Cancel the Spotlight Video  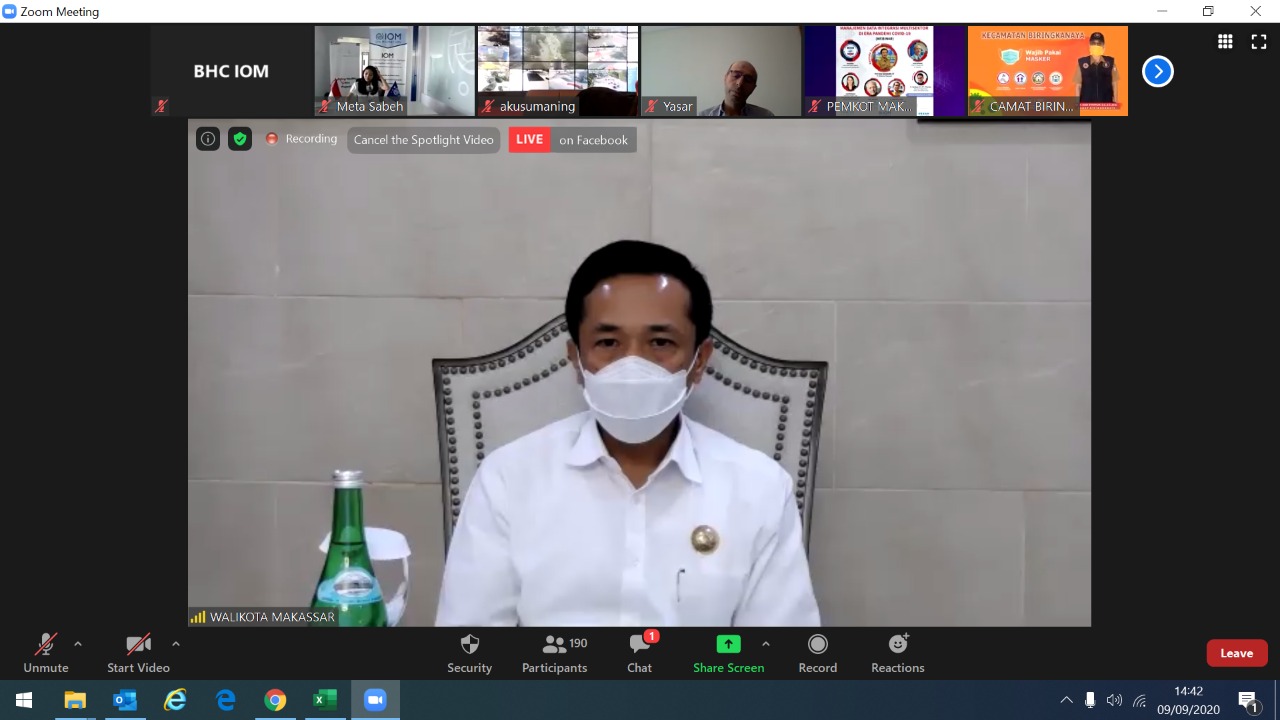pos(424,140)
